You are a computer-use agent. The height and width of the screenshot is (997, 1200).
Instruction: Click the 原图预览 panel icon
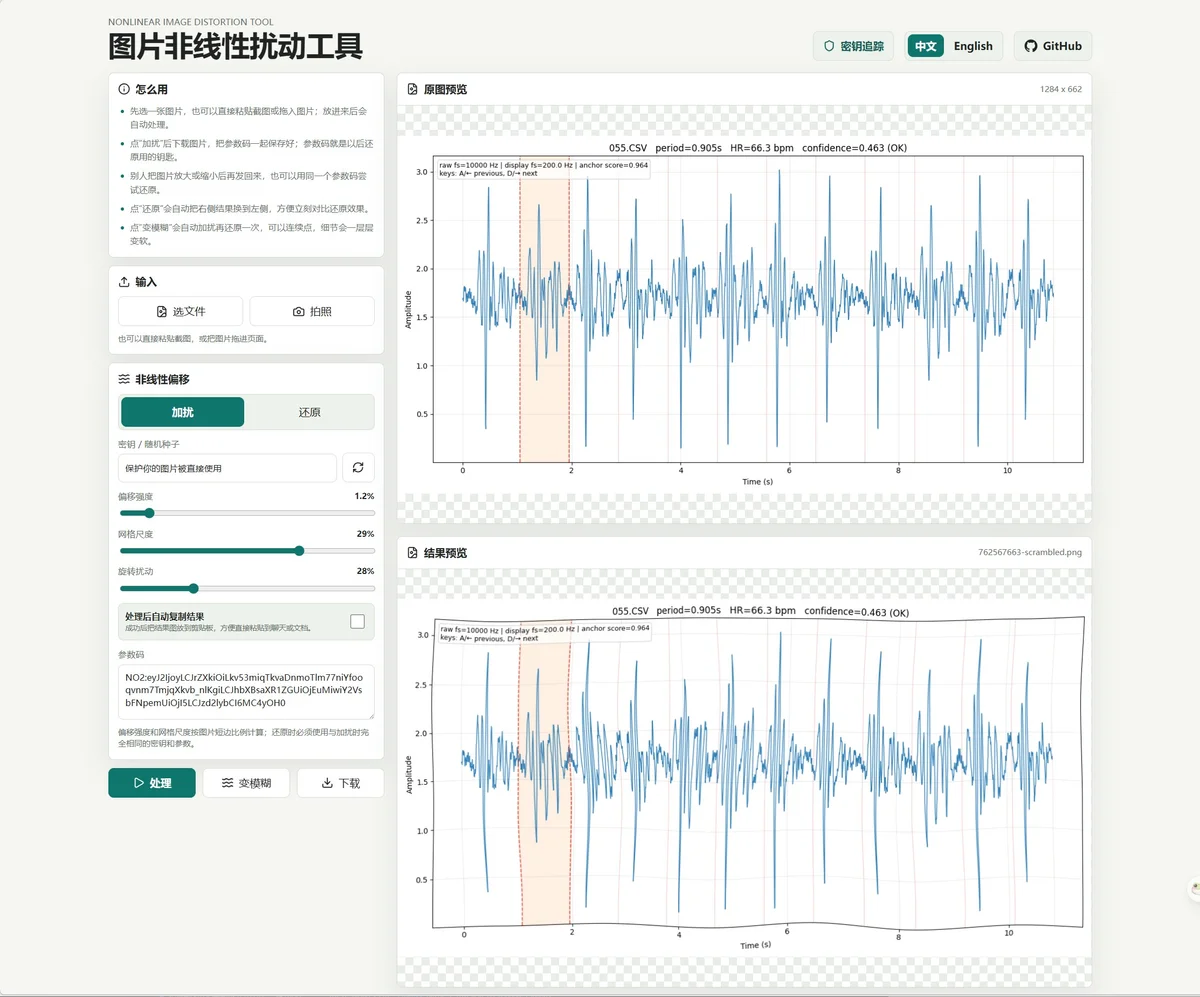point(412,89)
